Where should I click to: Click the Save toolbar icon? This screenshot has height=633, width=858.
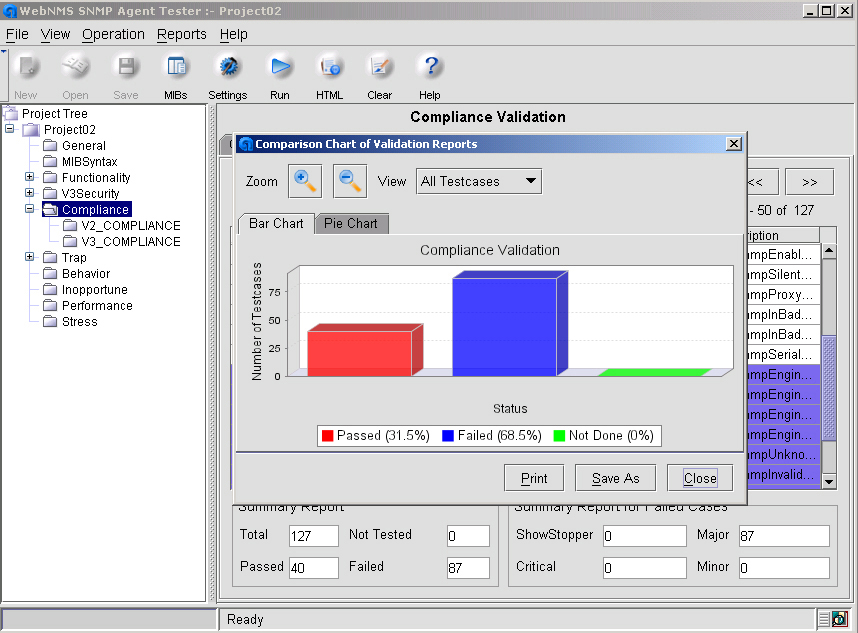[x=126, y=67]
